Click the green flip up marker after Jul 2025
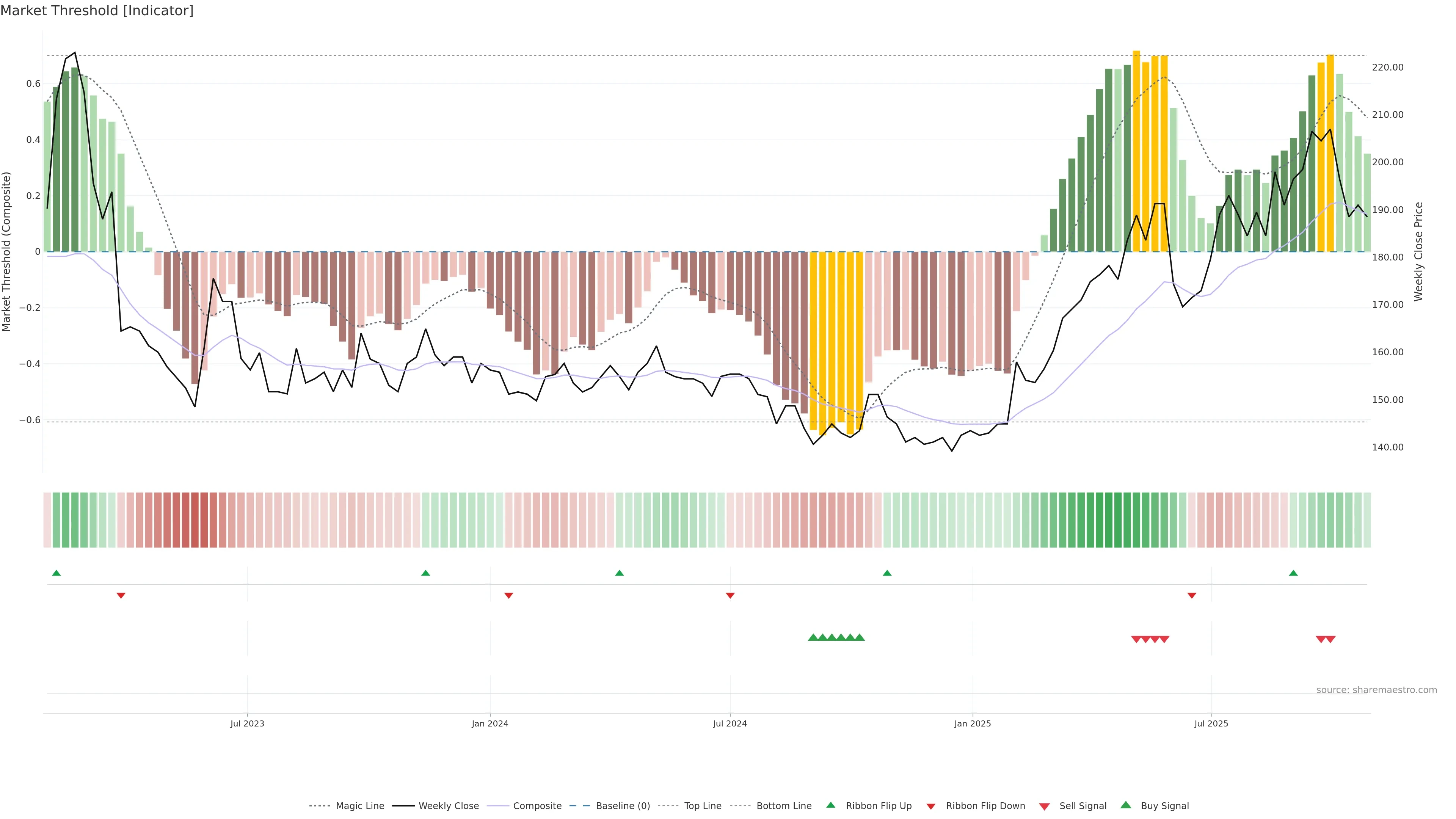Viewport: 1456px width, 819px height. tap(1293, 573)
